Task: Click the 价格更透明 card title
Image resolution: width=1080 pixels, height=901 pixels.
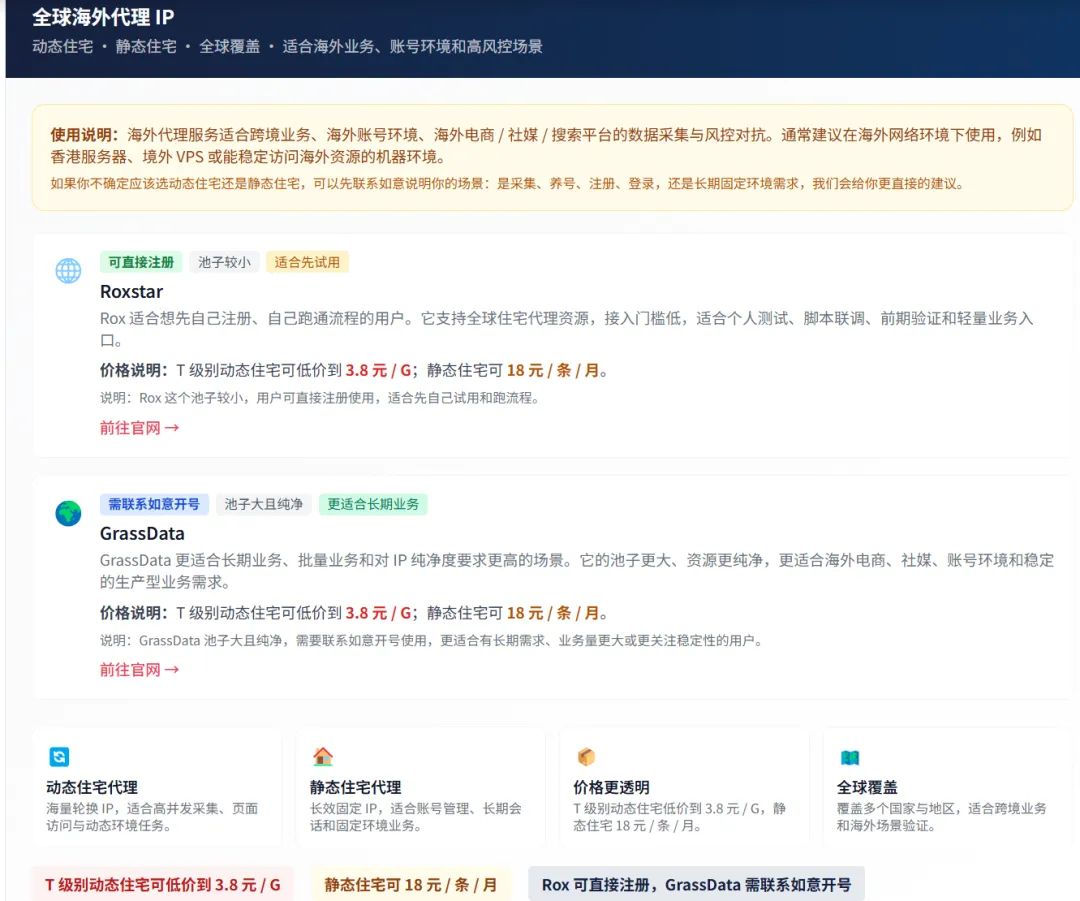Action: point(612,787)
